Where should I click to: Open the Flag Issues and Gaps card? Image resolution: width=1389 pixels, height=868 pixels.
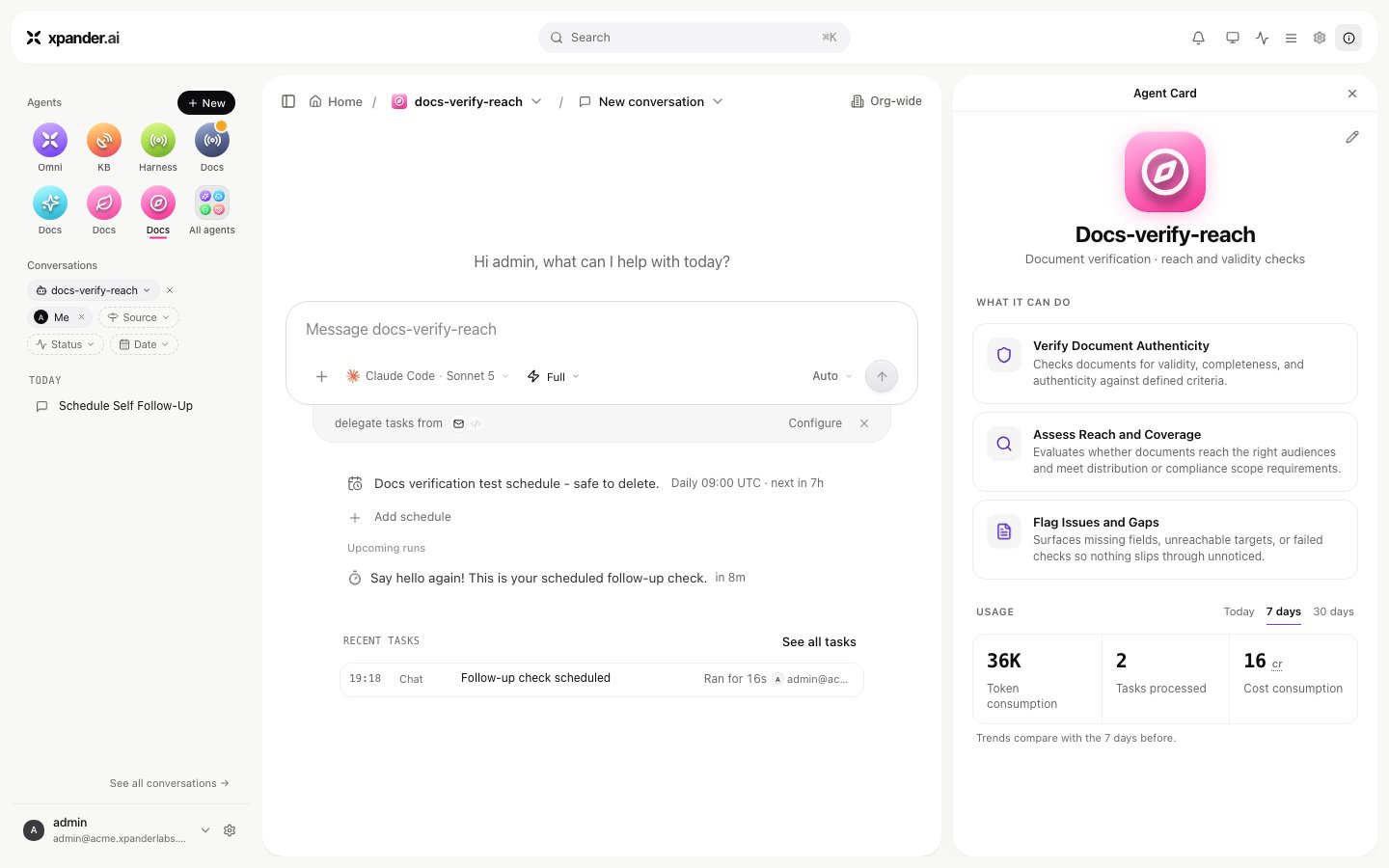[x=1165, y=539]
